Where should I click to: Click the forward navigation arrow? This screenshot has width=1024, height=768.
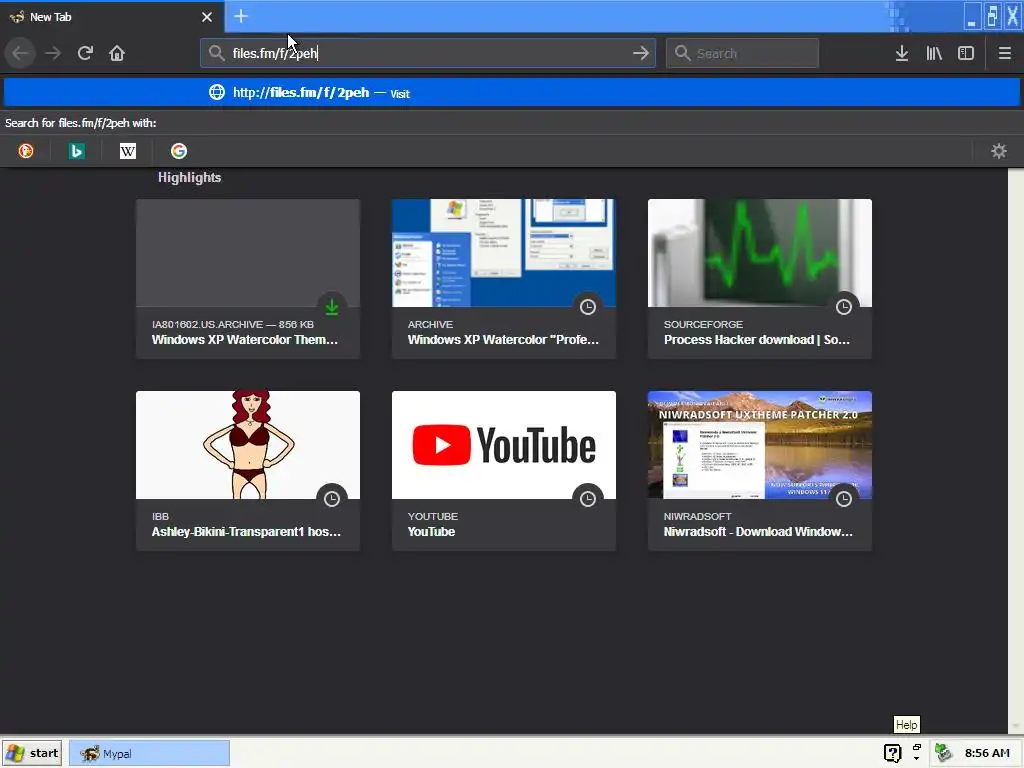[x=53, y=53]
